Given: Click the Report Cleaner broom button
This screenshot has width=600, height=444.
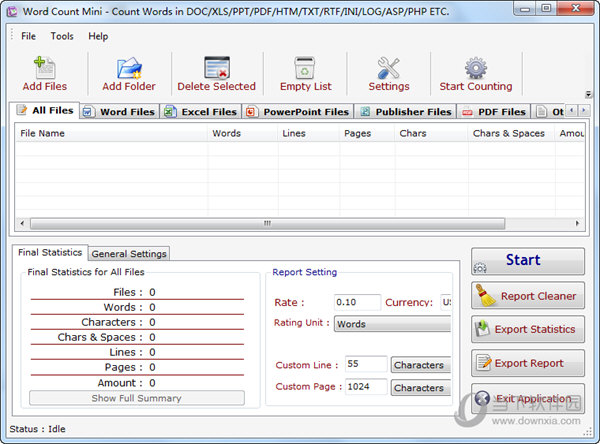Looking at the screenshot, I should point(528,296).
